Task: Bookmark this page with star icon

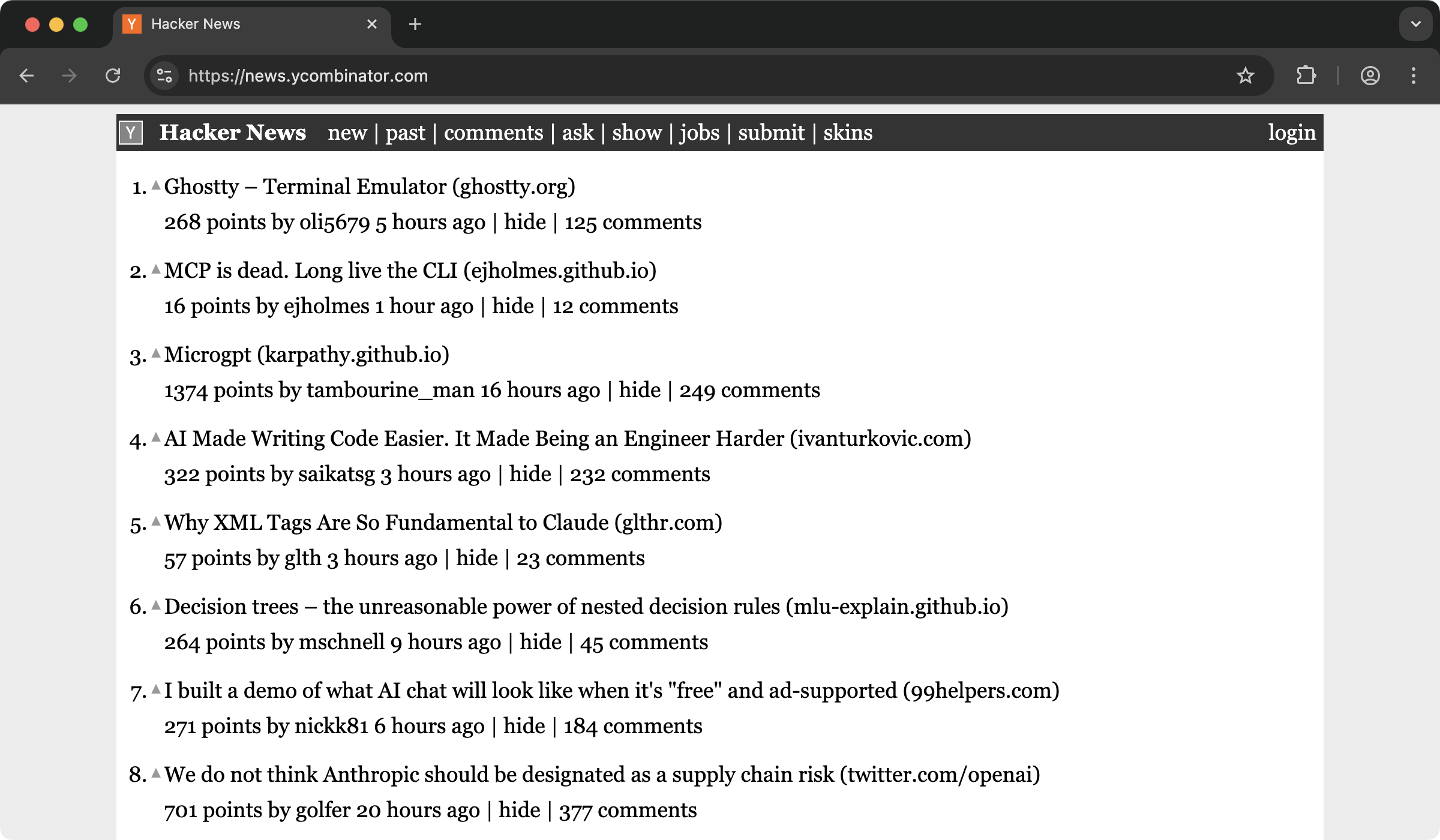Action: click(1245, 76)
